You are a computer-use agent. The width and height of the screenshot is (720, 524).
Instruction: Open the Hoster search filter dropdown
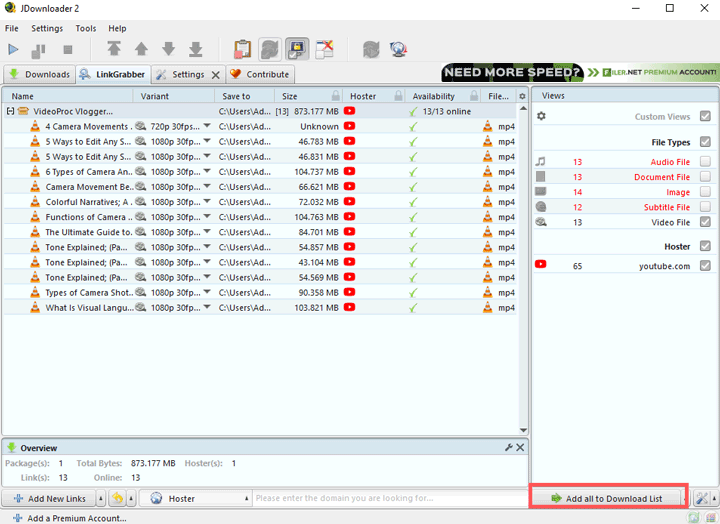click(x=196, y=498)
